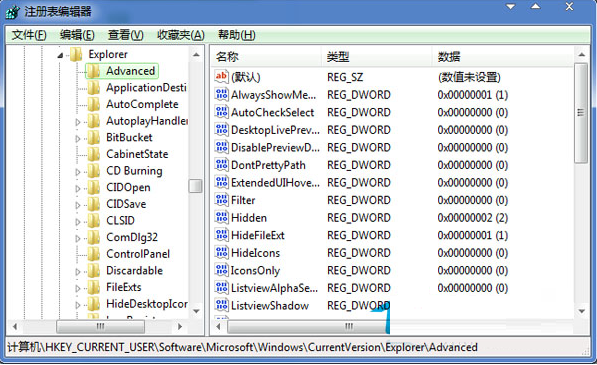Expand the CD Burning key arrow

(78, 172)
